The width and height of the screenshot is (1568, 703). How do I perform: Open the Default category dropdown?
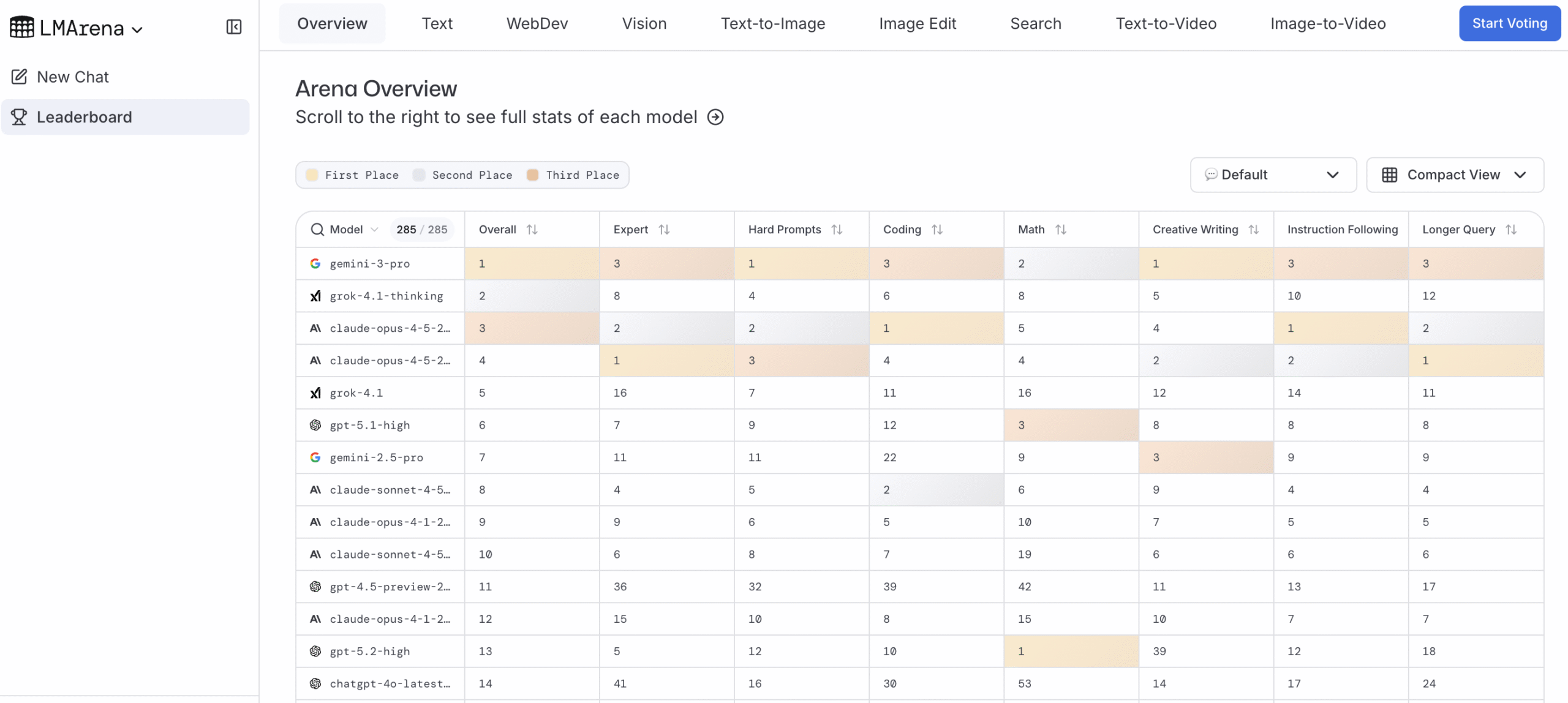coord(1273,175)
